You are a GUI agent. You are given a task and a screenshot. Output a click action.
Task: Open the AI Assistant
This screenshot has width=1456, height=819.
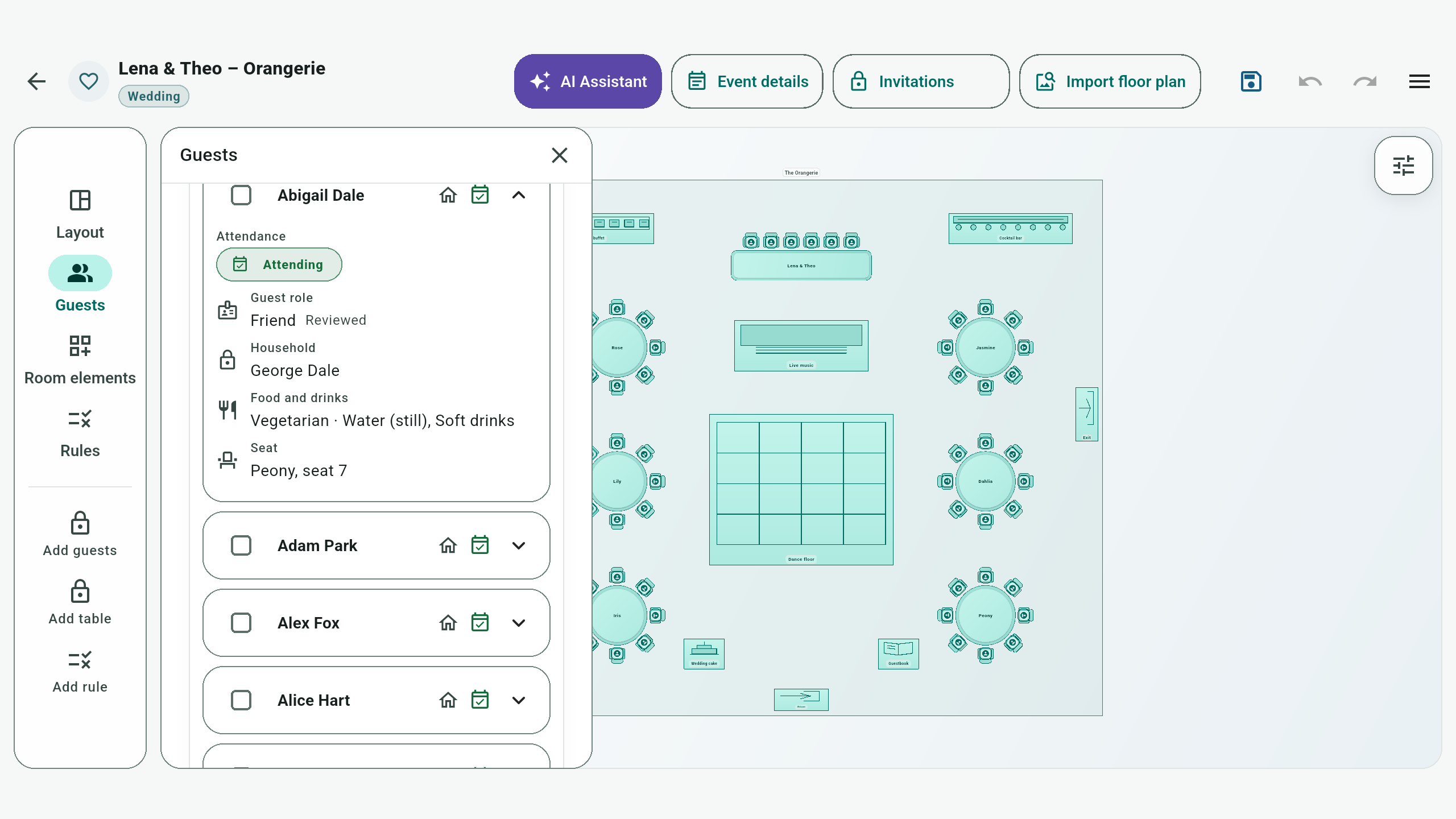point(588,81)
